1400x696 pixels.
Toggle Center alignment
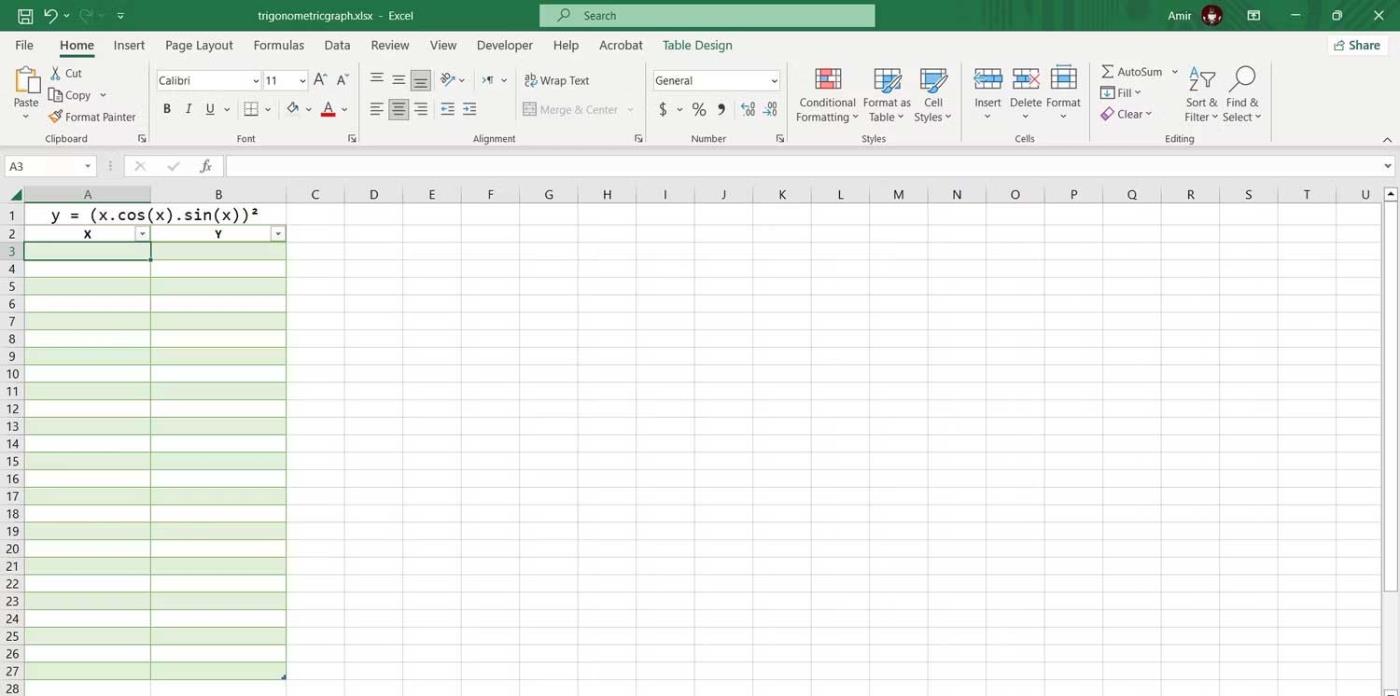(398, 109)
